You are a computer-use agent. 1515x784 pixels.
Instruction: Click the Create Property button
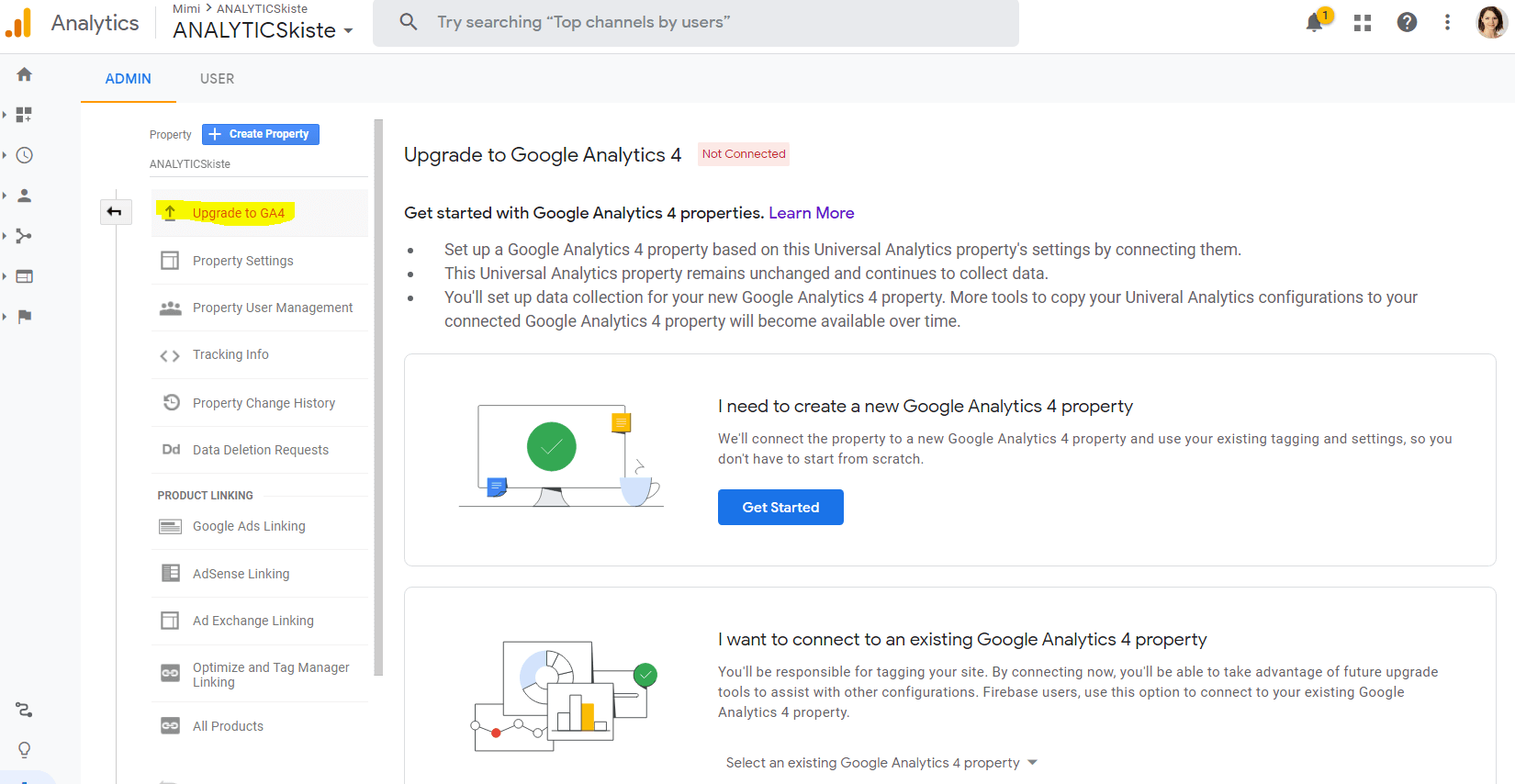pyautogui.click(x=261, y=134)
